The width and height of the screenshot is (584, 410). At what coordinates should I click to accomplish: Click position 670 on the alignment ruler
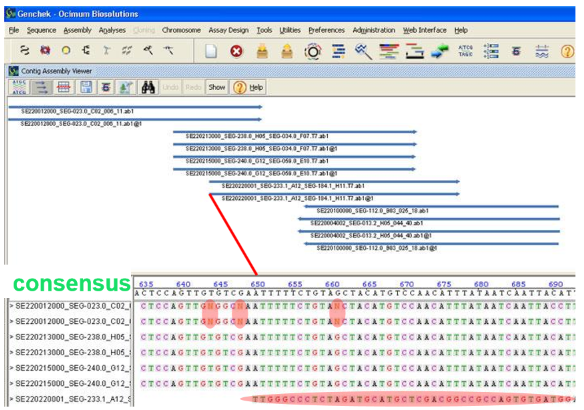point(407,284)
